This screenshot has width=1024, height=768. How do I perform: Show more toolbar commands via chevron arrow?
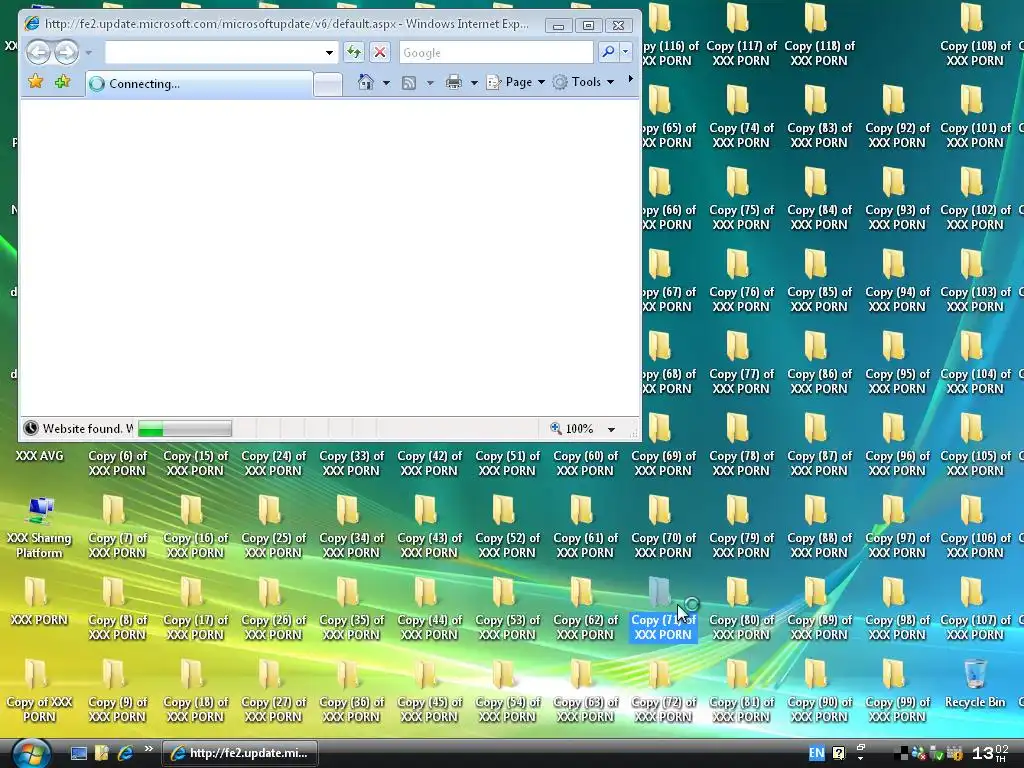pos(630,79)
